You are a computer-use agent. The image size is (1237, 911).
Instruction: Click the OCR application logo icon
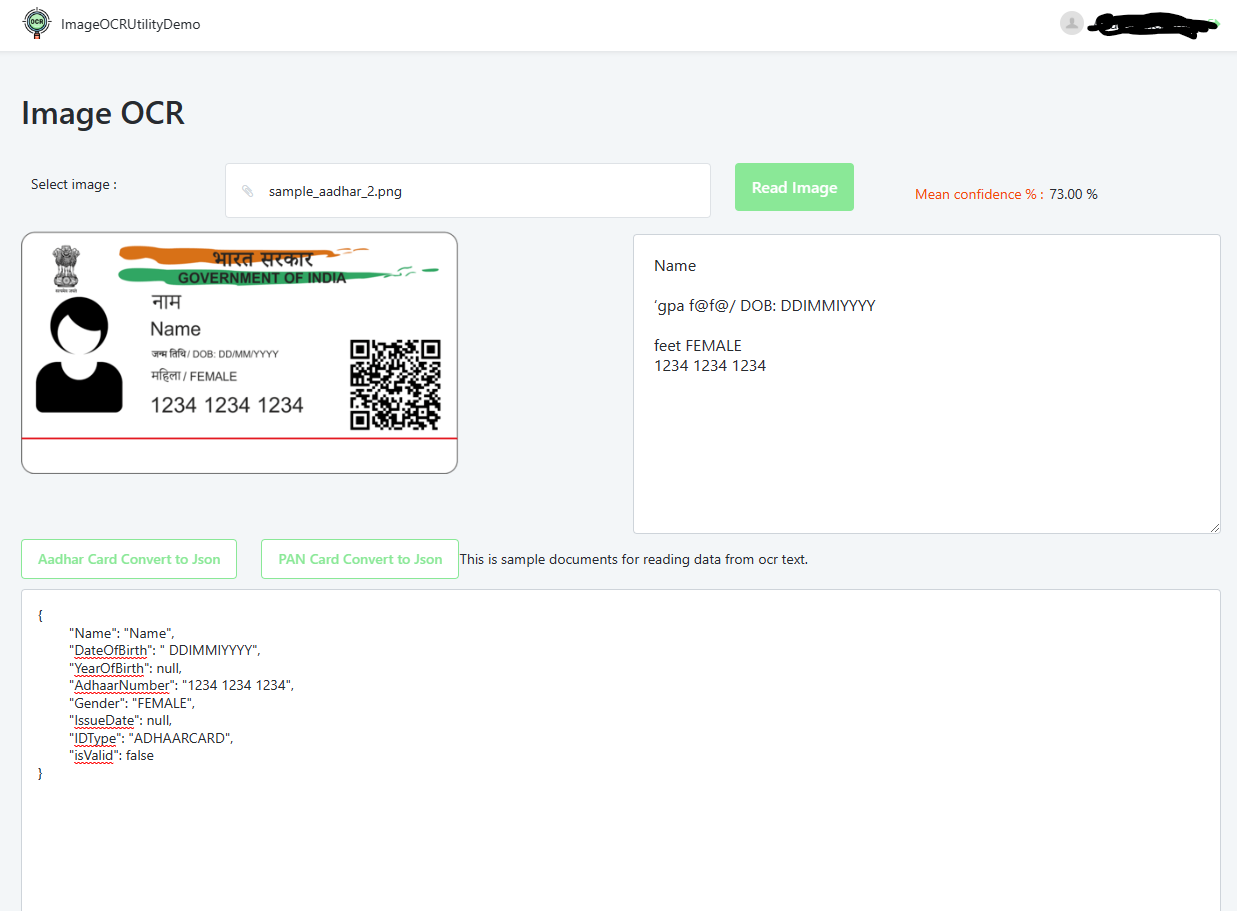coord(37,23)
